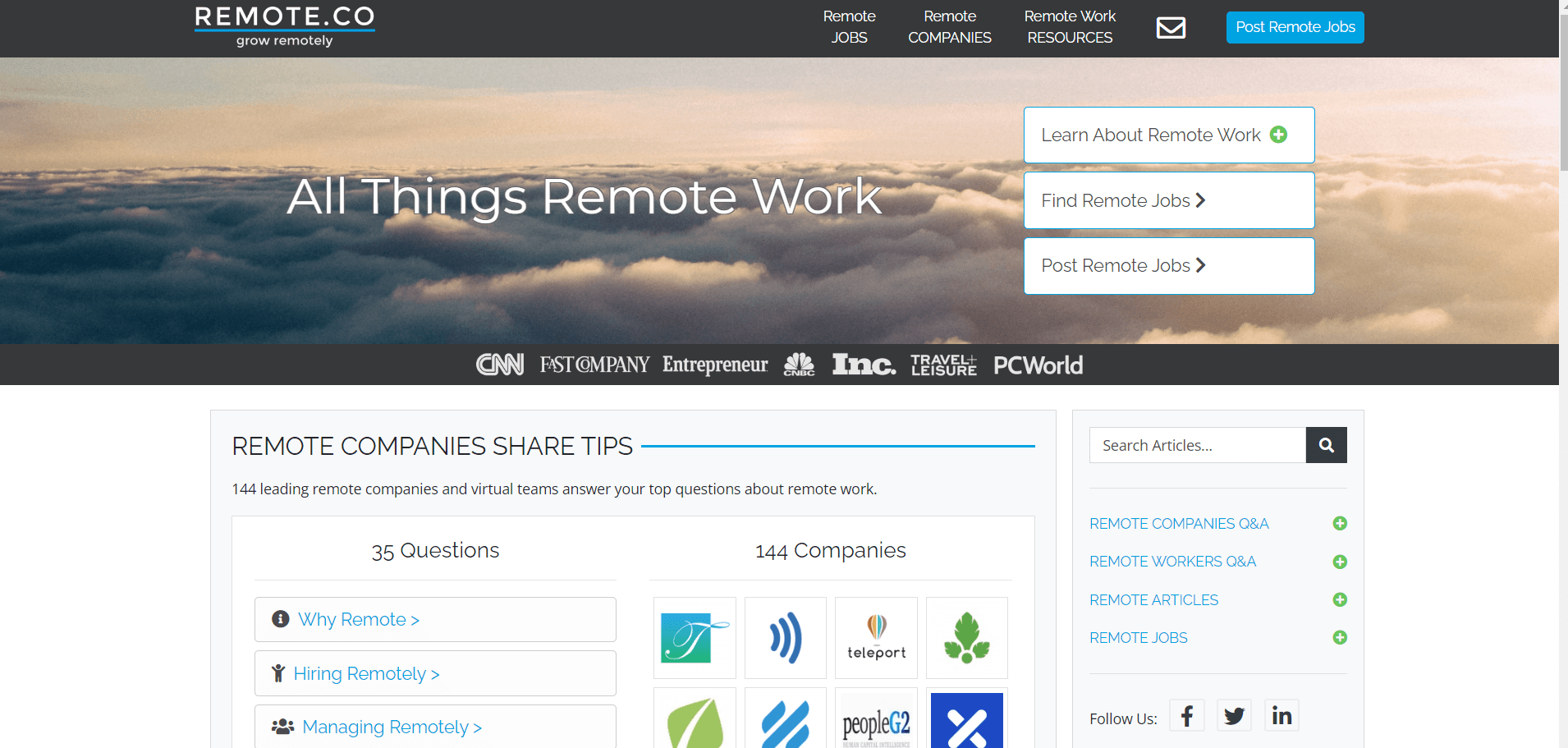Viewport: 1568px width, 748px height.
Task: Open Remote Work Resources menu item
Action: 1070,27
